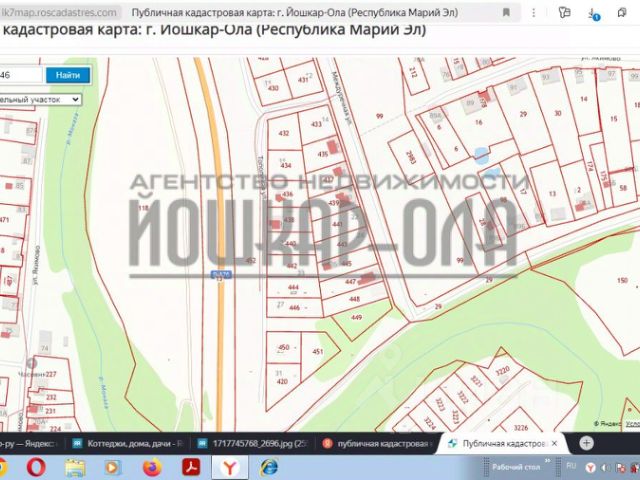The height and width of the screenshot is (480, 640).
Task: Open Adobe Acrobat from the taskbar
Action: [191, 467]
